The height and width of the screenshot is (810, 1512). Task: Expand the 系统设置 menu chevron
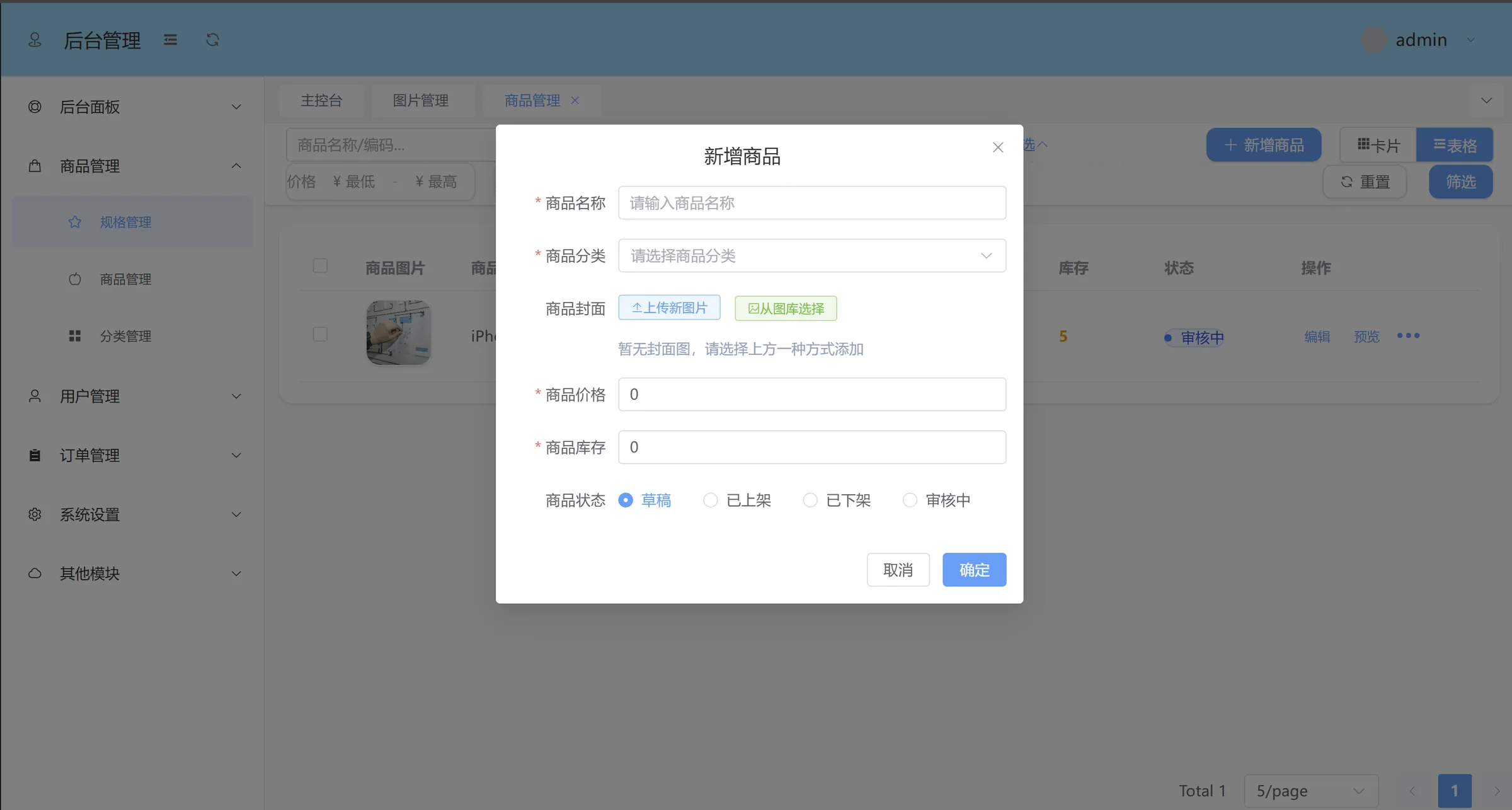(236, 514)
